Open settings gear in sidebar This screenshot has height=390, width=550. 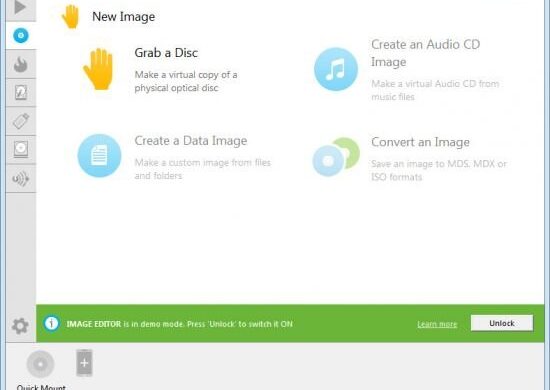click(20, 326)
